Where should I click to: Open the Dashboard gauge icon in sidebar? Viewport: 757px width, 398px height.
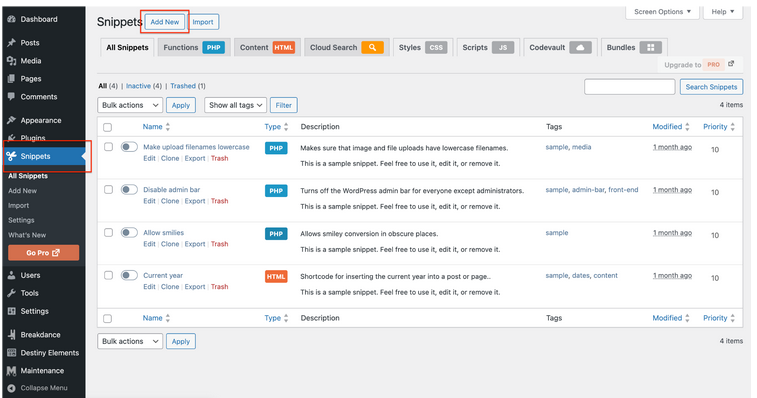pos(12,19)
